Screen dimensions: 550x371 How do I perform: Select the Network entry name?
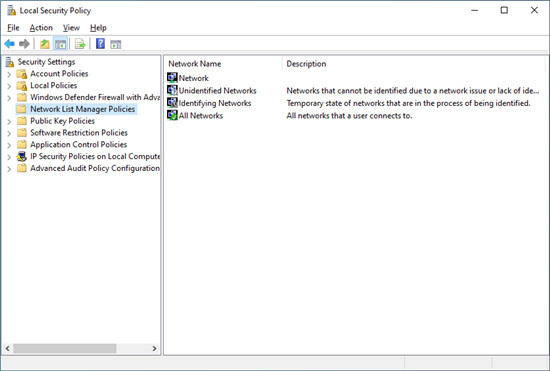[194, 78]
